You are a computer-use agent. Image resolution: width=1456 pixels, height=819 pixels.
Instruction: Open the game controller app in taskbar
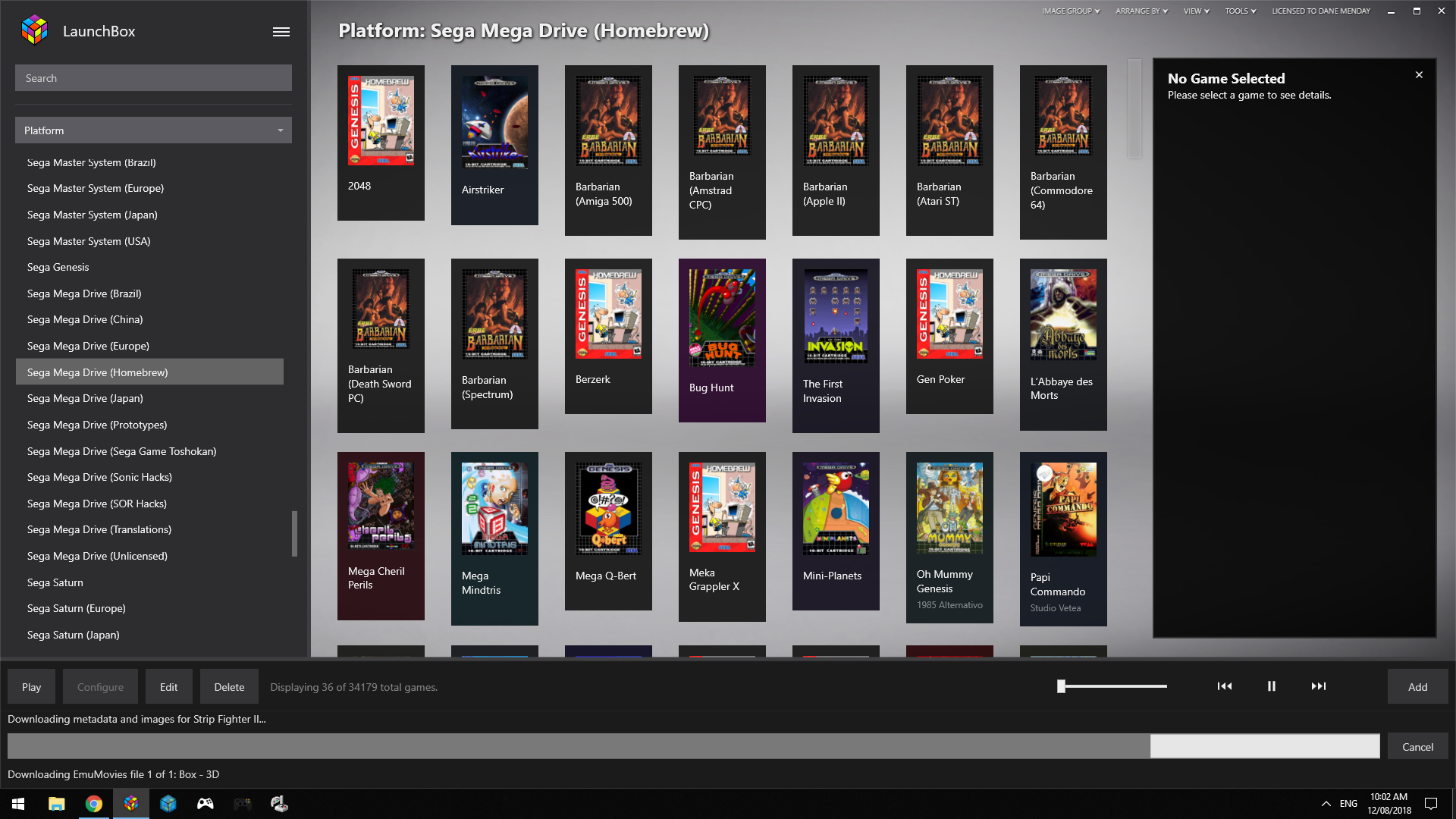[206, 804]
